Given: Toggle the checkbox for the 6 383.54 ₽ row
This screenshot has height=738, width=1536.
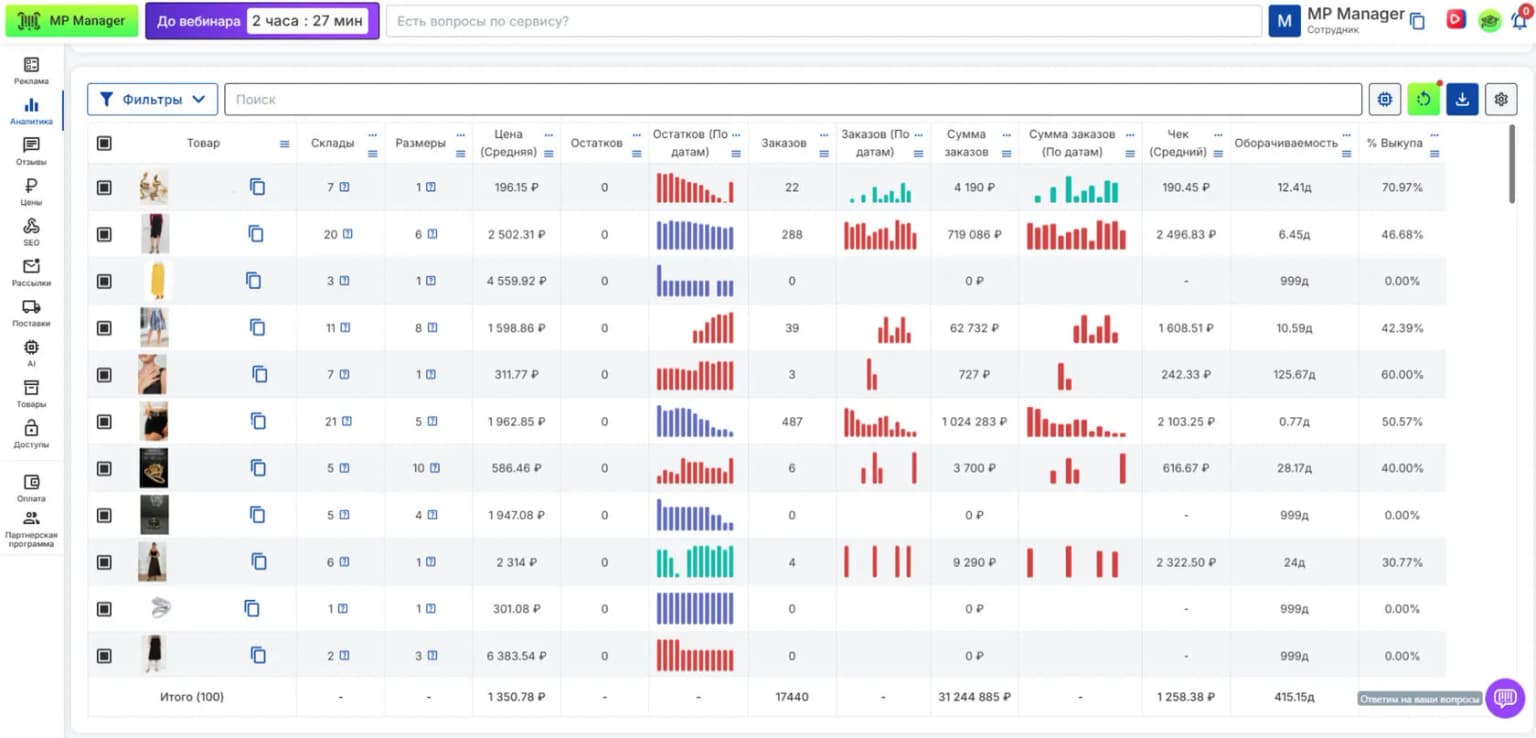Looking at the screenshot, I should [x=104, y=655].
